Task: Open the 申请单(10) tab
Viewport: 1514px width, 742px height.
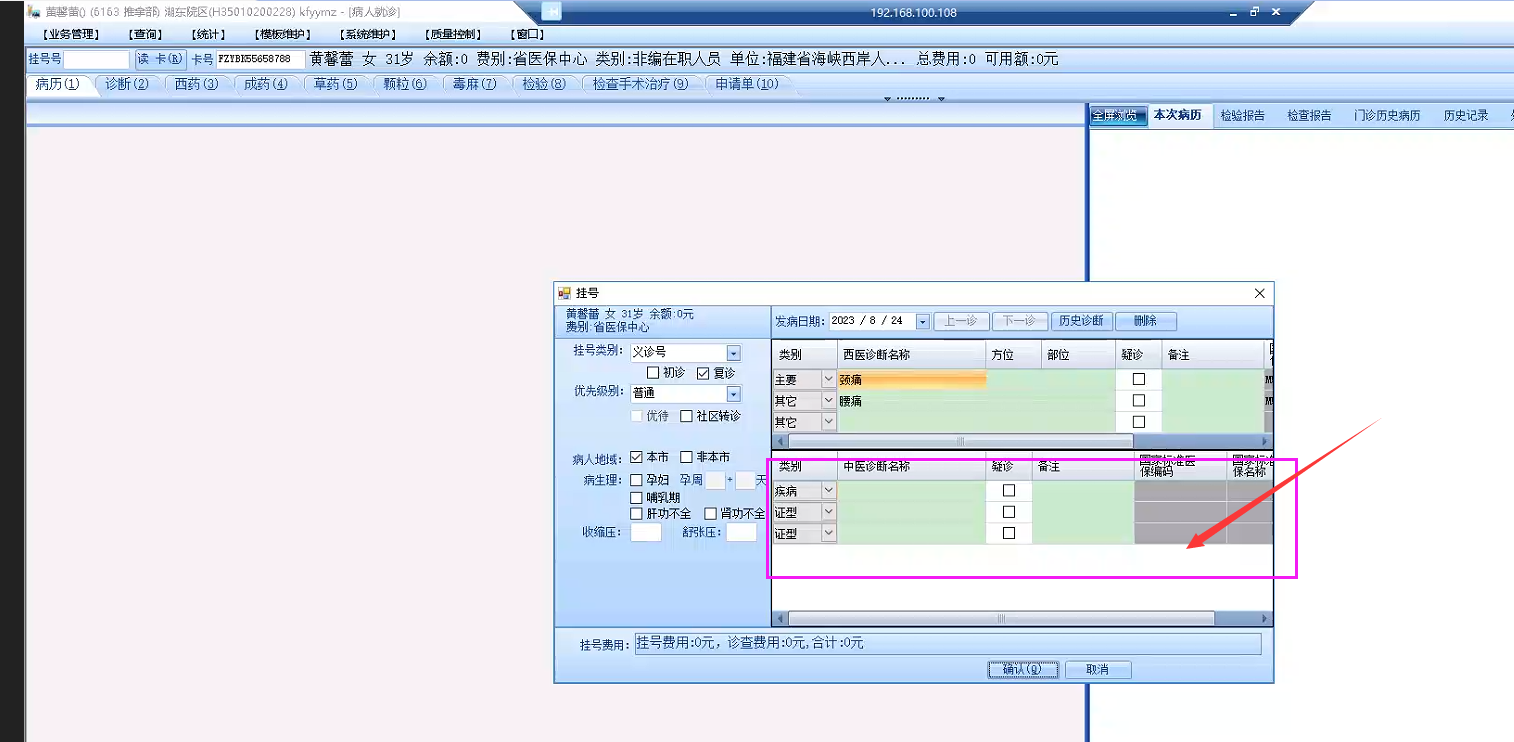Action: (x=747, y=84)
